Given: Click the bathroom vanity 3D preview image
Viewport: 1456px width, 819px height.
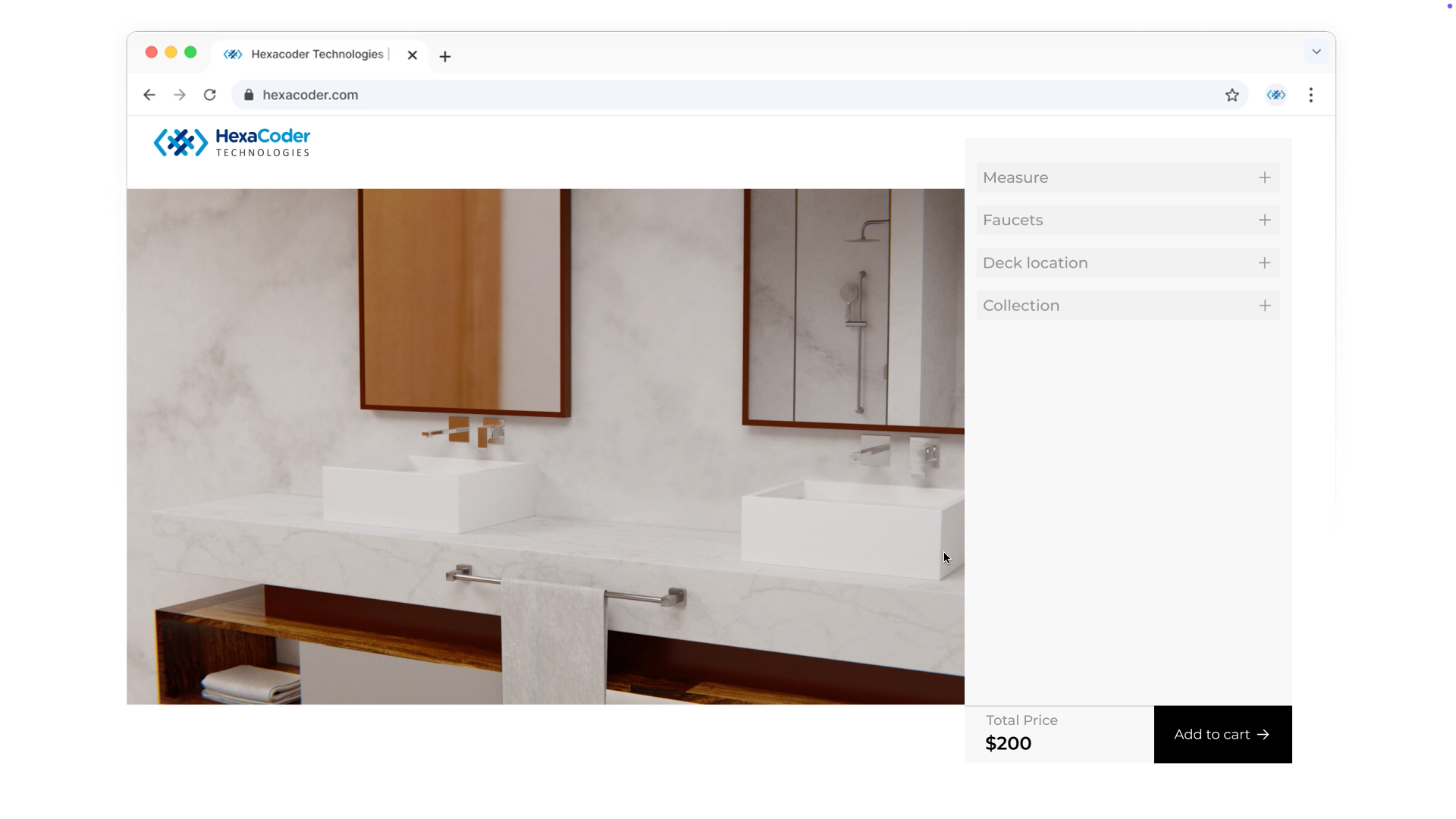Looking at the screenshot, I should tap(545, 446).
